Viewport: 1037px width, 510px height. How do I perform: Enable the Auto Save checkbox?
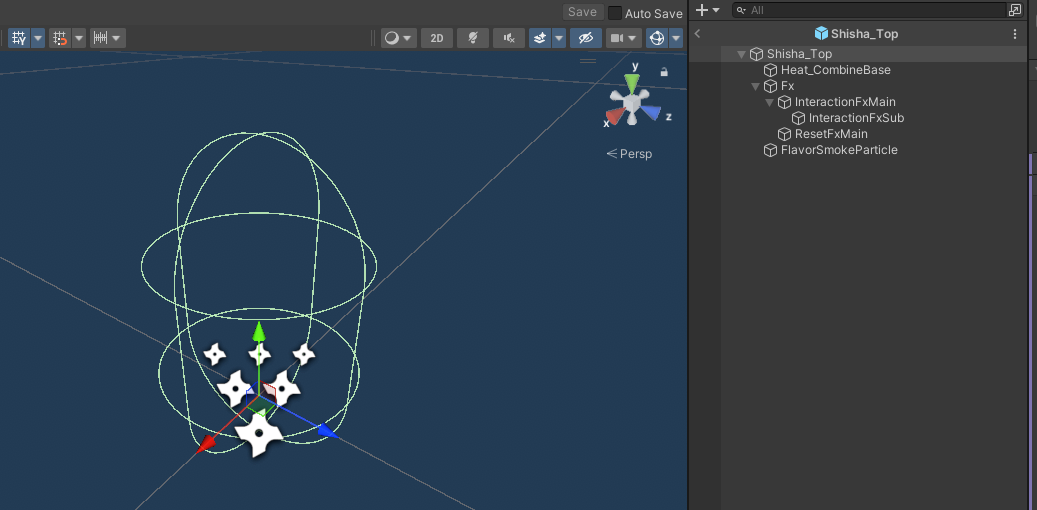(615, 13)
